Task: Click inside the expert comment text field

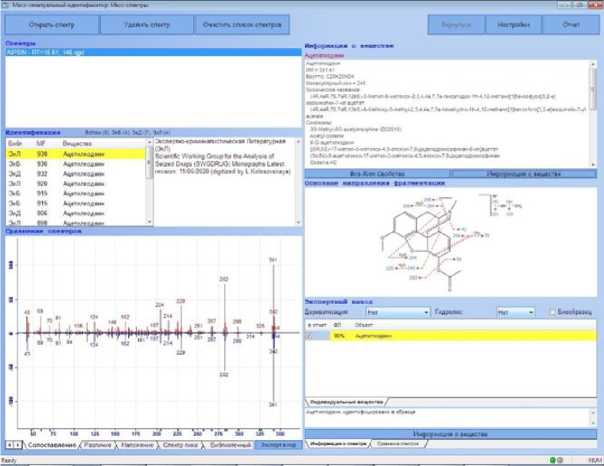Action: (x=448, y=417)
